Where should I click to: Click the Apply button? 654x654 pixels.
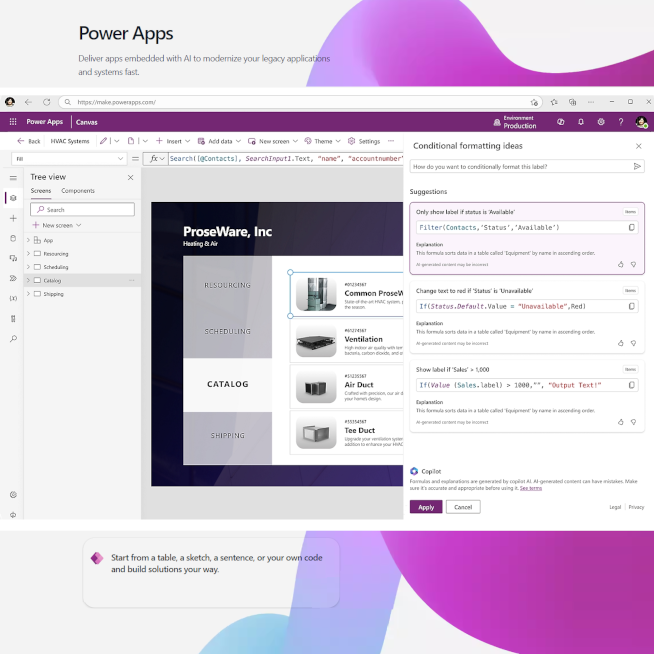pyautogui.click(x=425, y=507)
